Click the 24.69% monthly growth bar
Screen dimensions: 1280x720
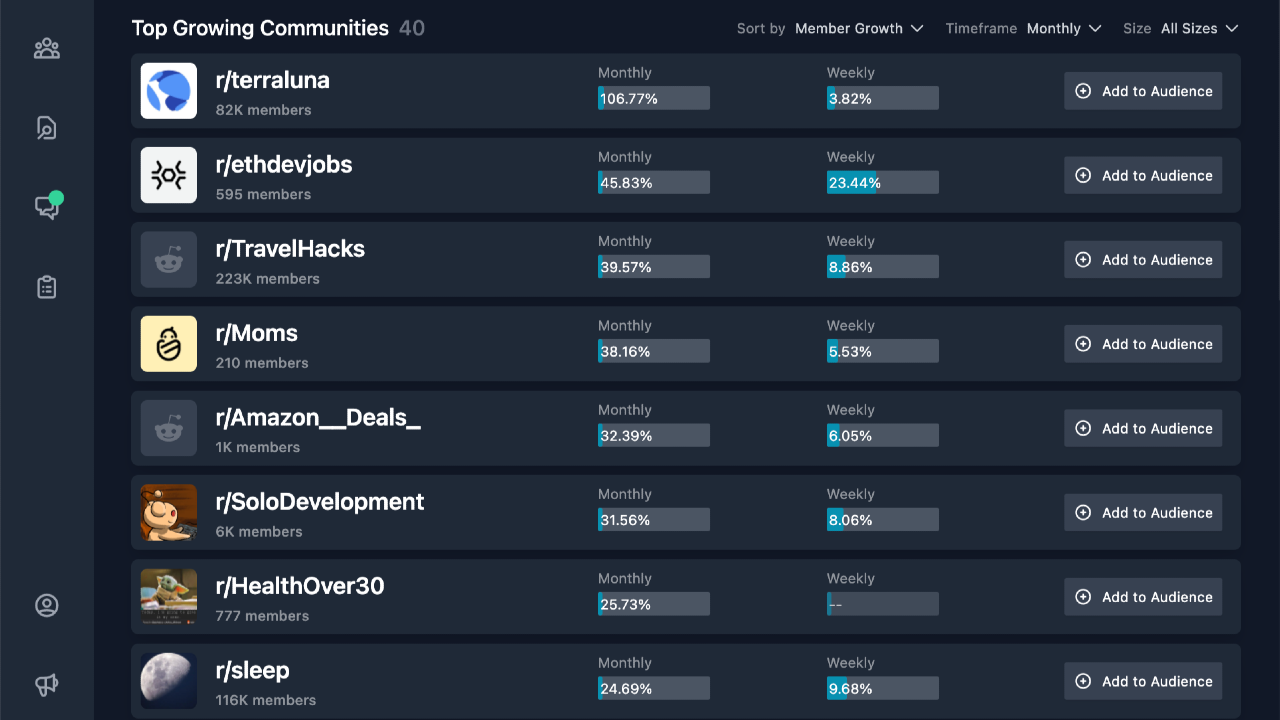[x=654, y=688]
